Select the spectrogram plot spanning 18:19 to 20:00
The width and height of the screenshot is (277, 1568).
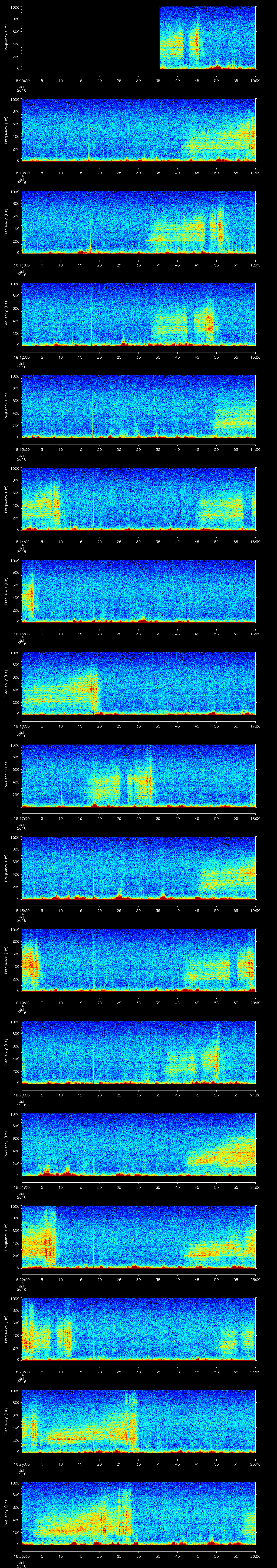click(138, 960)
